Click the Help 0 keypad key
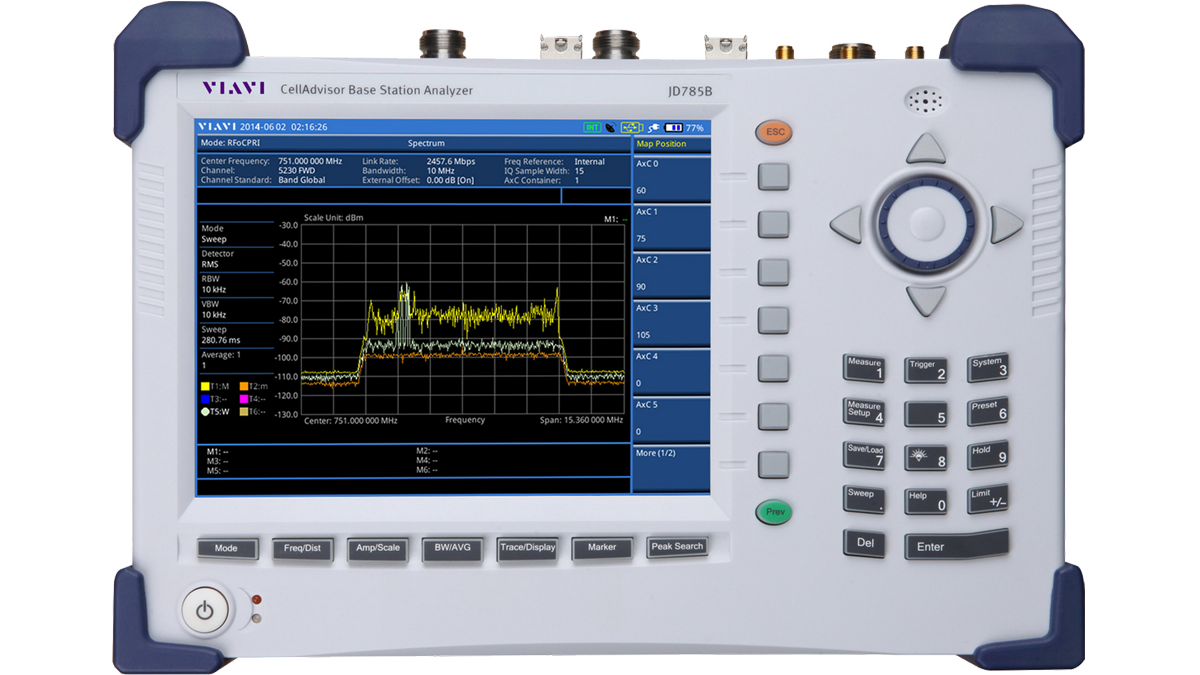Image resolution: width=1200 pixels, height=675 pixels. (926, 501)
